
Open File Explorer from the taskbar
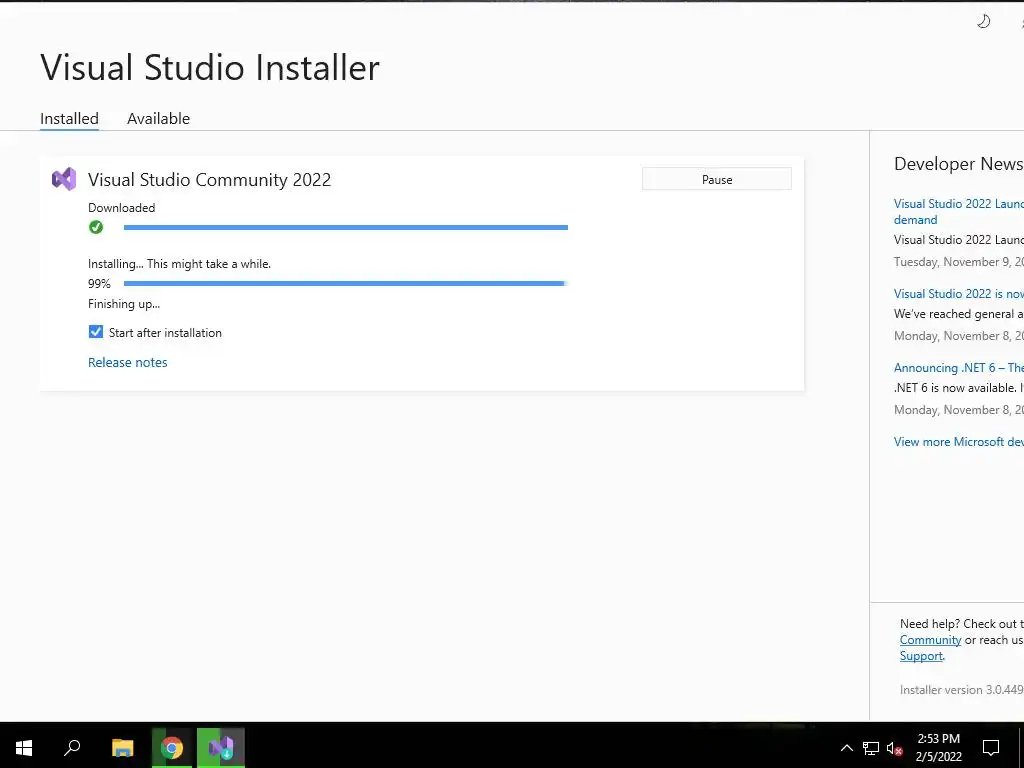tap(122, 747)
